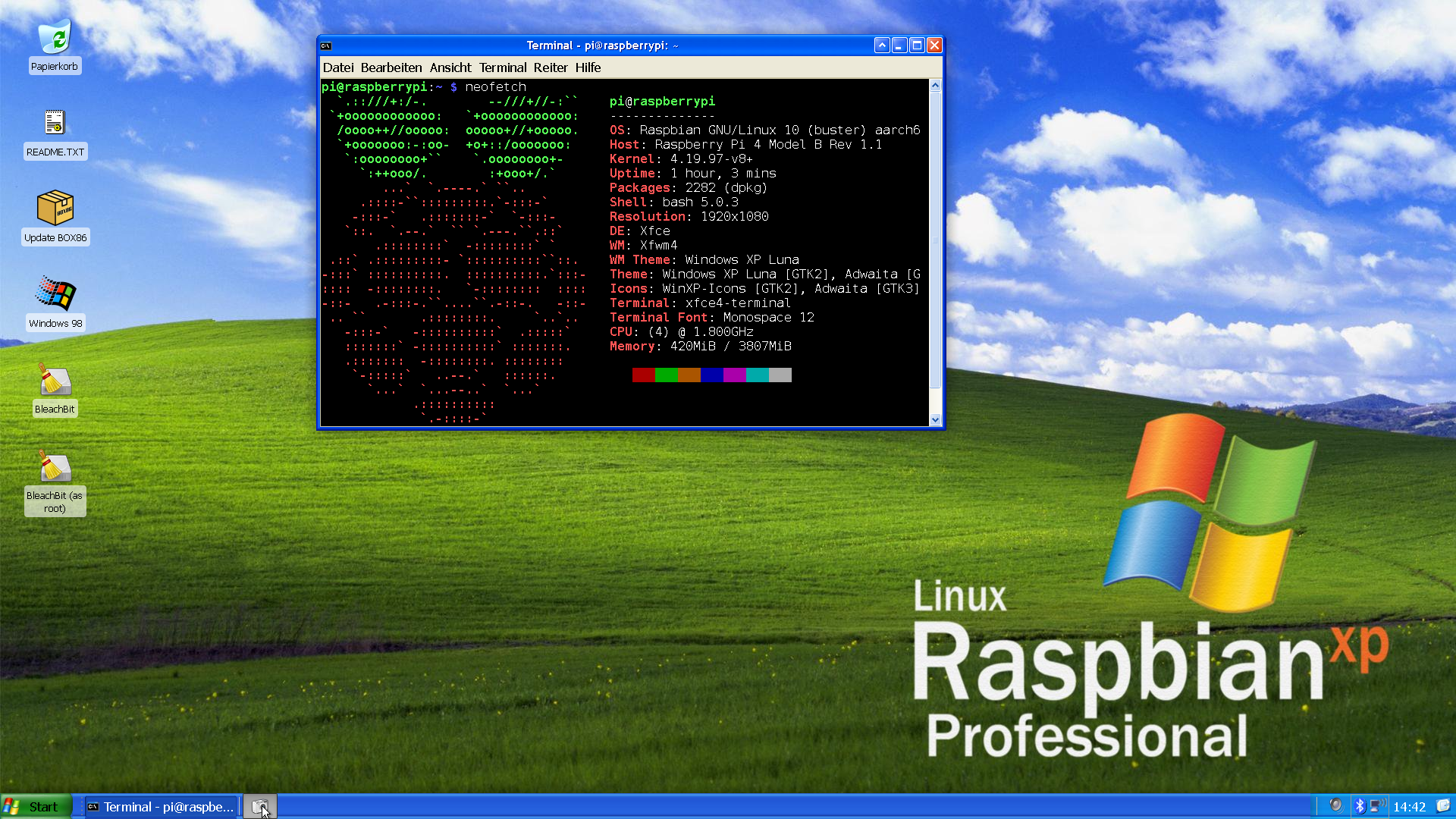Close the terminal window
Screen dimensions: 1456x819
tap(934, 45)
